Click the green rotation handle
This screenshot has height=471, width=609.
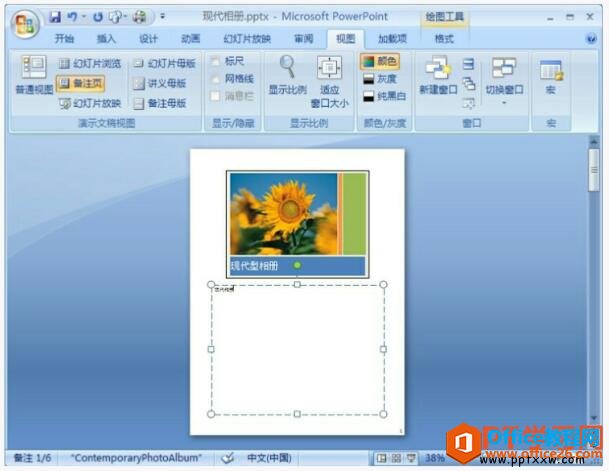[x=297, y=265]
